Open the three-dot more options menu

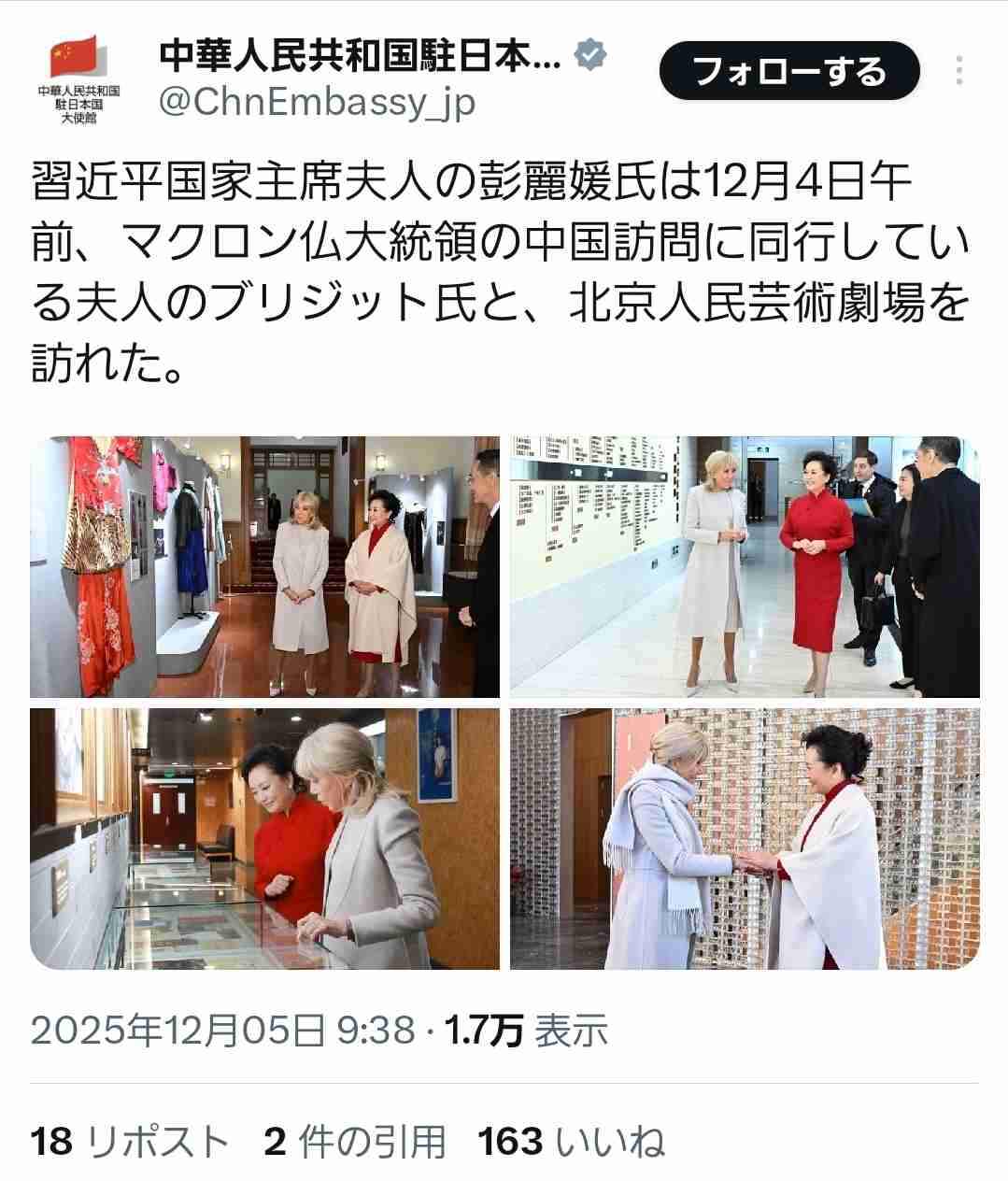click(x=959, y=71)
